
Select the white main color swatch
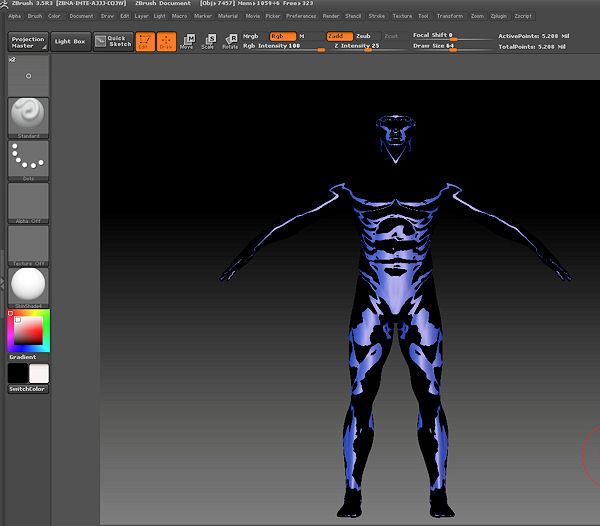(39, 373)
